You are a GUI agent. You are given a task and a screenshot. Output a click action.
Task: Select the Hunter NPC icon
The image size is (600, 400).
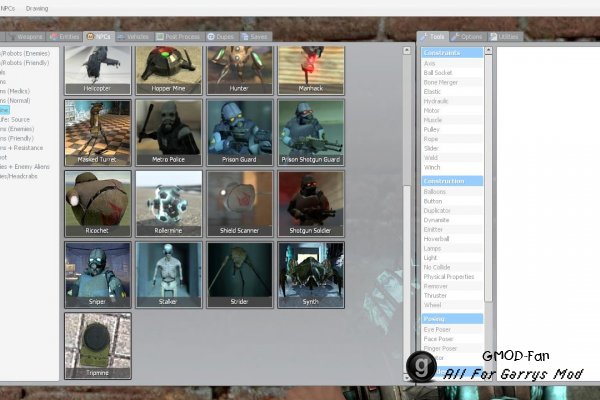(x=240, y=70)
